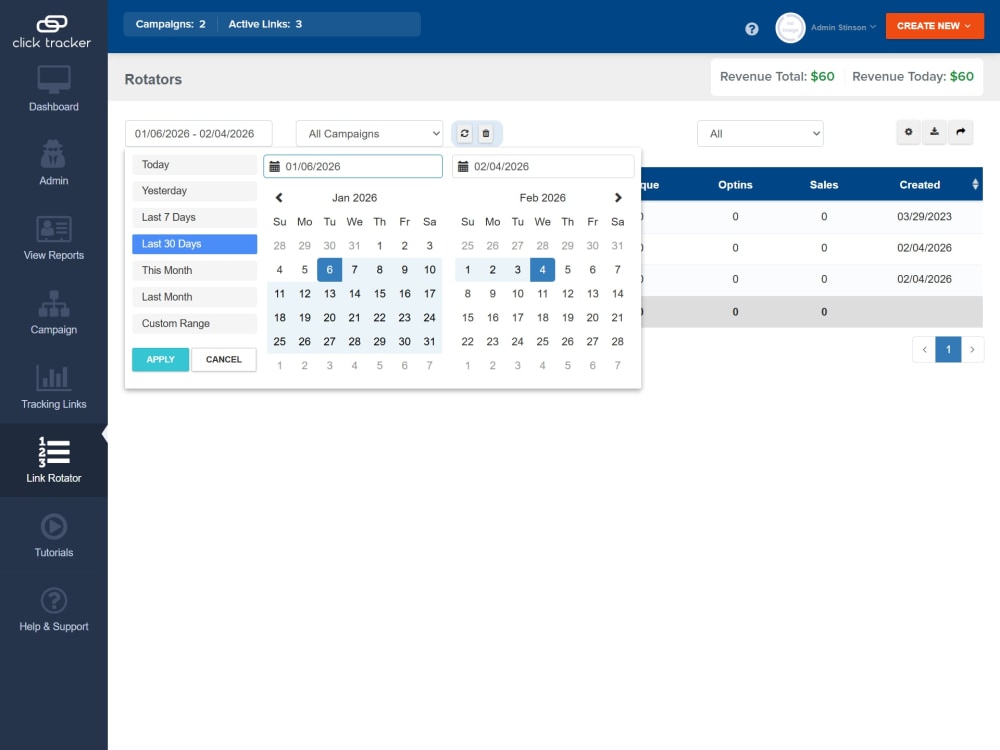
Task: Click created date 03/29/2023 cell
Action: pyautogui.click(x=924, y=217)
